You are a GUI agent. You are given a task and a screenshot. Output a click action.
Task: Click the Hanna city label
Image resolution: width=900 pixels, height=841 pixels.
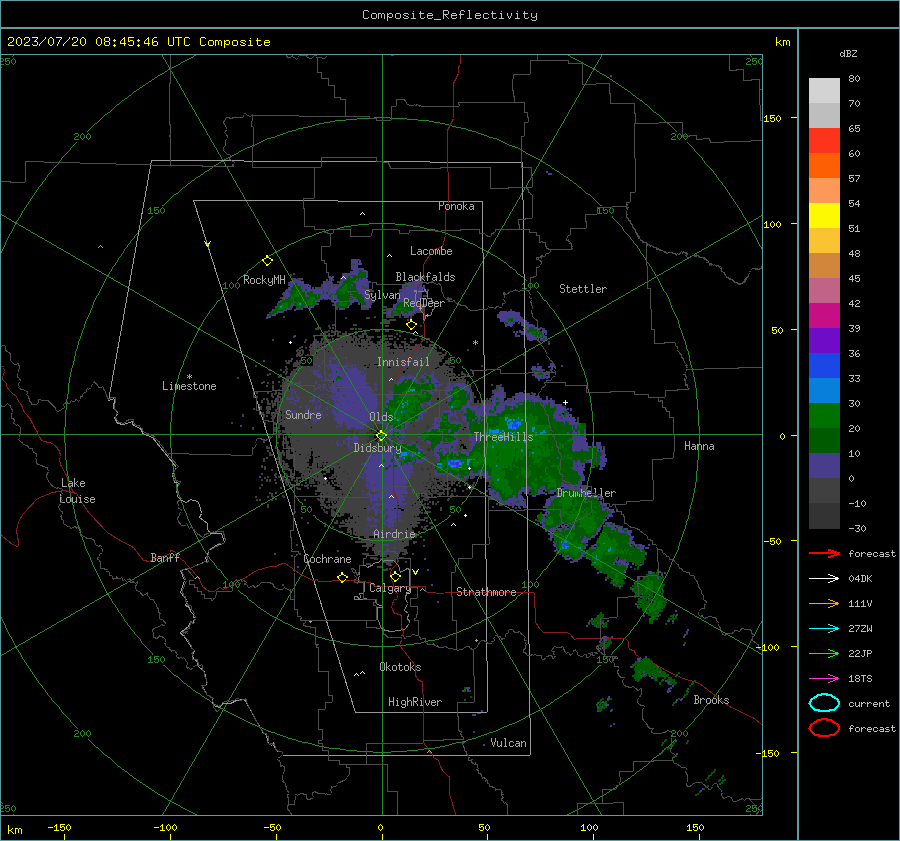pos(699,446)
